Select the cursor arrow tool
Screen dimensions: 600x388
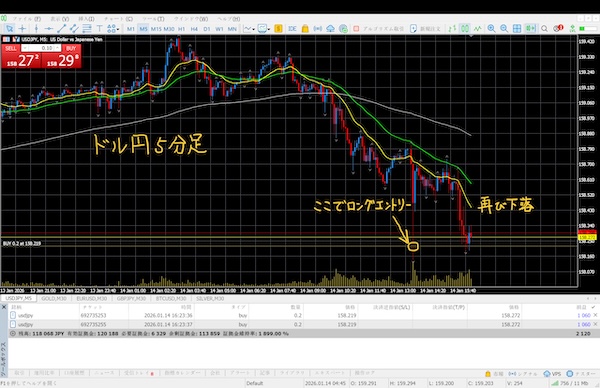coord(9,29)
